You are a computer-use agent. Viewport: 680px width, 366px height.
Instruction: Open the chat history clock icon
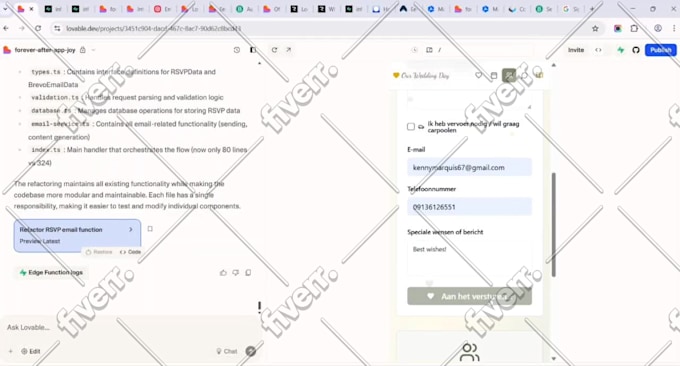tap(237, 50)
